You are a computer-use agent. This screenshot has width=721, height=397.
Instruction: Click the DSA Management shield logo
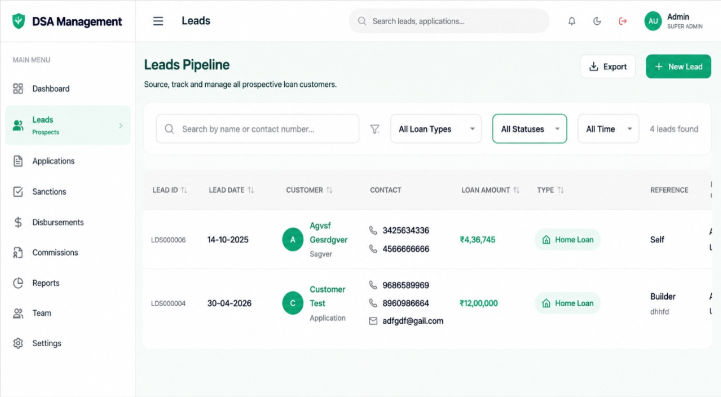[18, 21]
